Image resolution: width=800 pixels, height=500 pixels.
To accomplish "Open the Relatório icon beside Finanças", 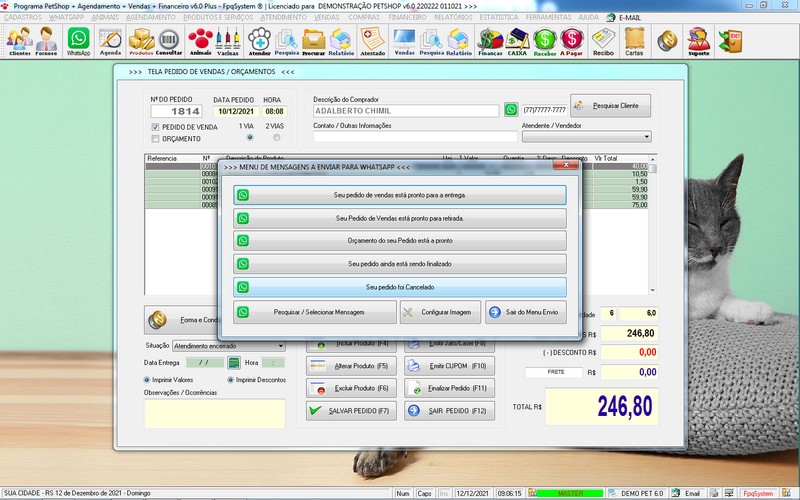I will pos(459,41).
